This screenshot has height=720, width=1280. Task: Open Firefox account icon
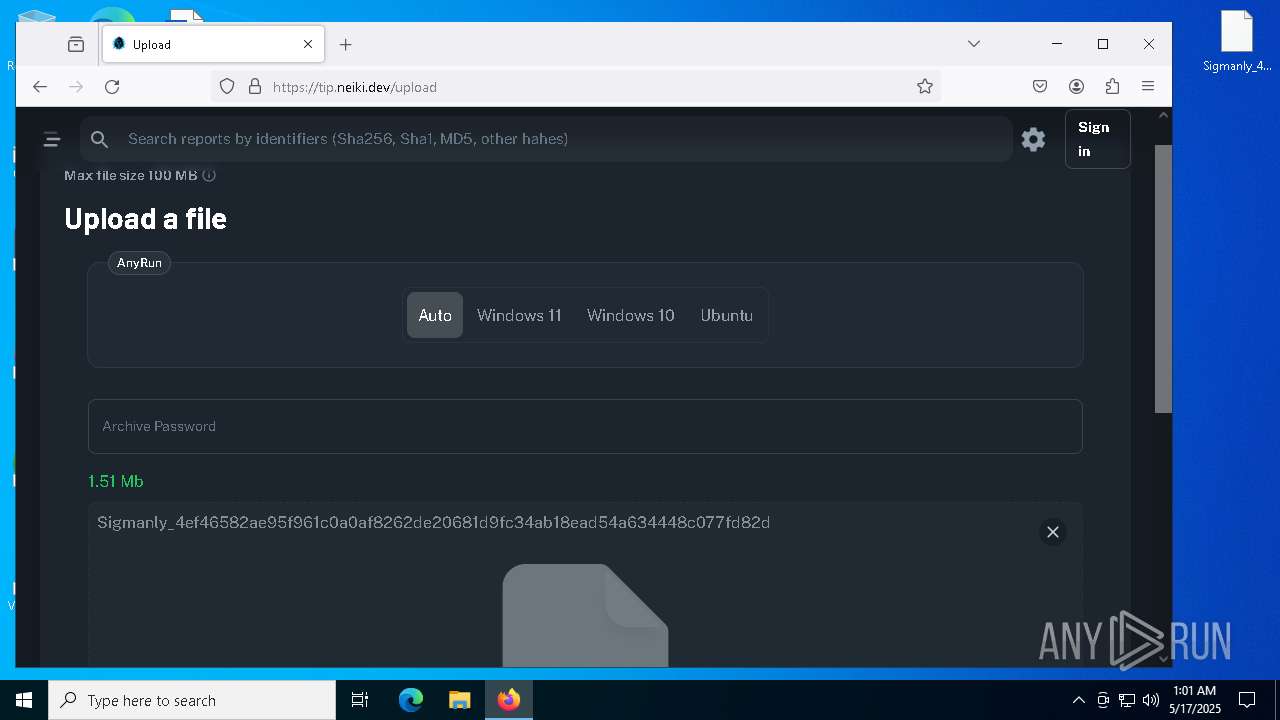point(1076,87)
